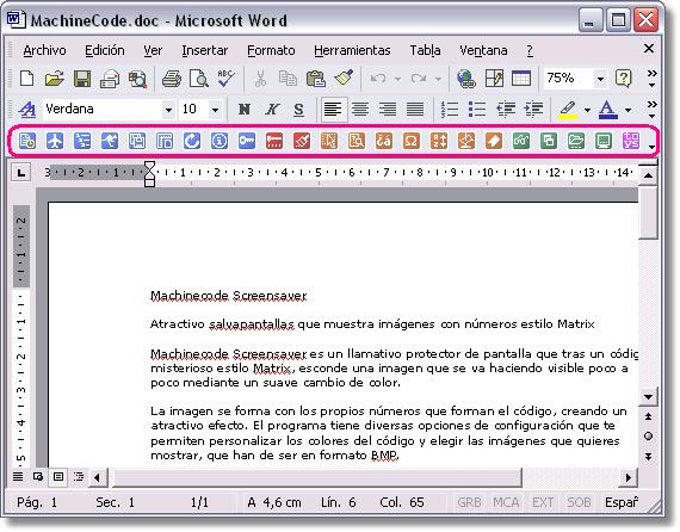Click the green eyeglasses icon
The image size is (680, 532).
click(521, 141)
